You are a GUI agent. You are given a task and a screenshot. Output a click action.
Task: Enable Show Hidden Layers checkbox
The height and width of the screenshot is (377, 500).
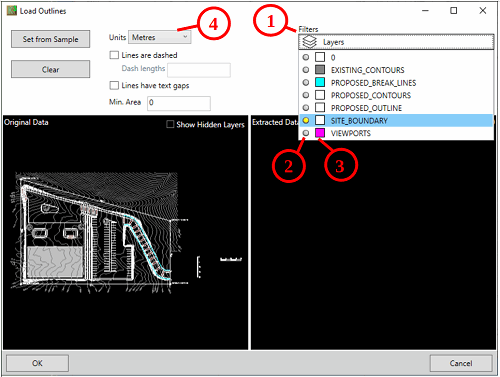pos(170,124)
